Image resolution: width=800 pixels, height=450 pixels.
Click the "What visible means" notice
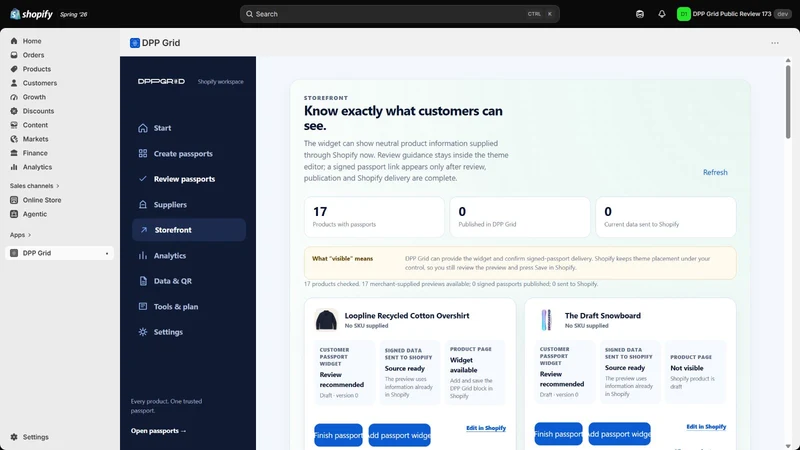coord(520,263)
